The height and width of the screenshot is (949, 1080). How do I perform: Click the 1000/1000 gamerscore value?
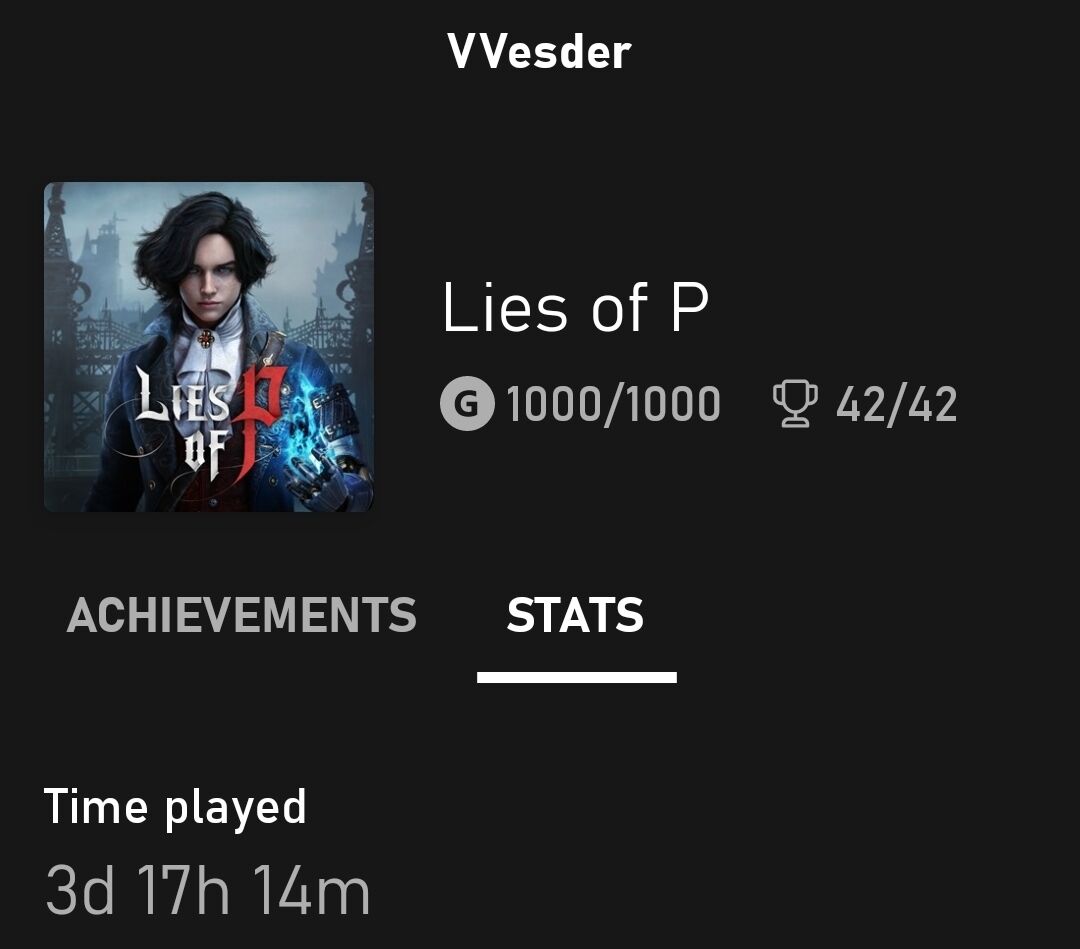pyautogui.click(x=613, y=405)
